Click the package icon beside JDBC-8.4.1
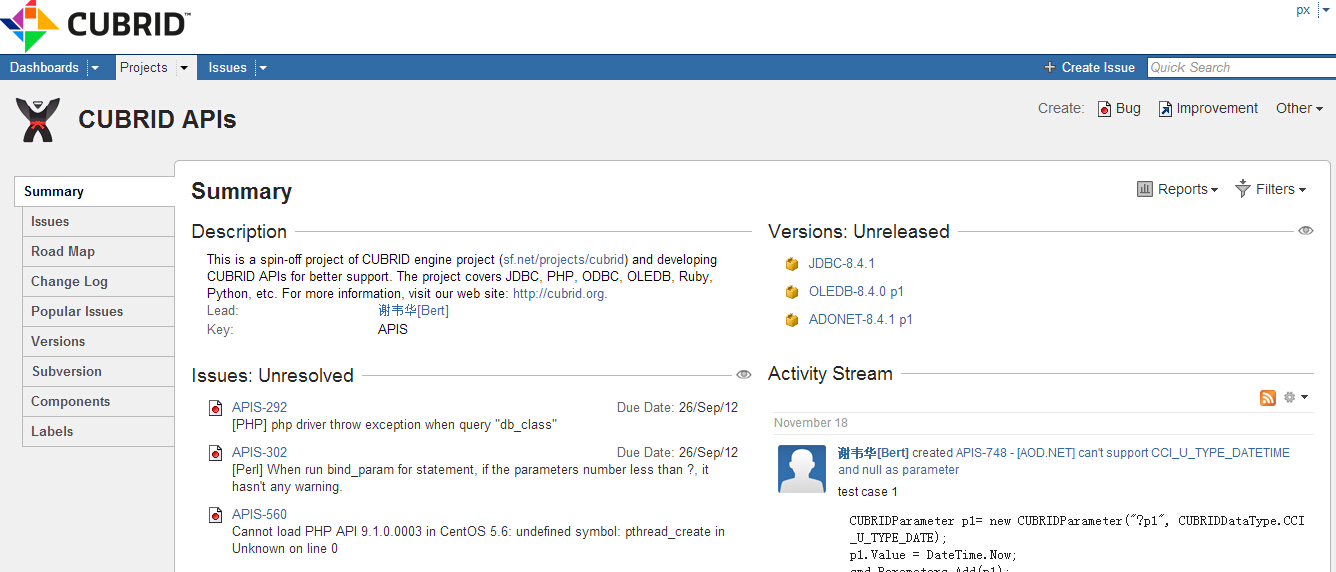The width and height of the screenshot is (1336, 572). point(792,264)
